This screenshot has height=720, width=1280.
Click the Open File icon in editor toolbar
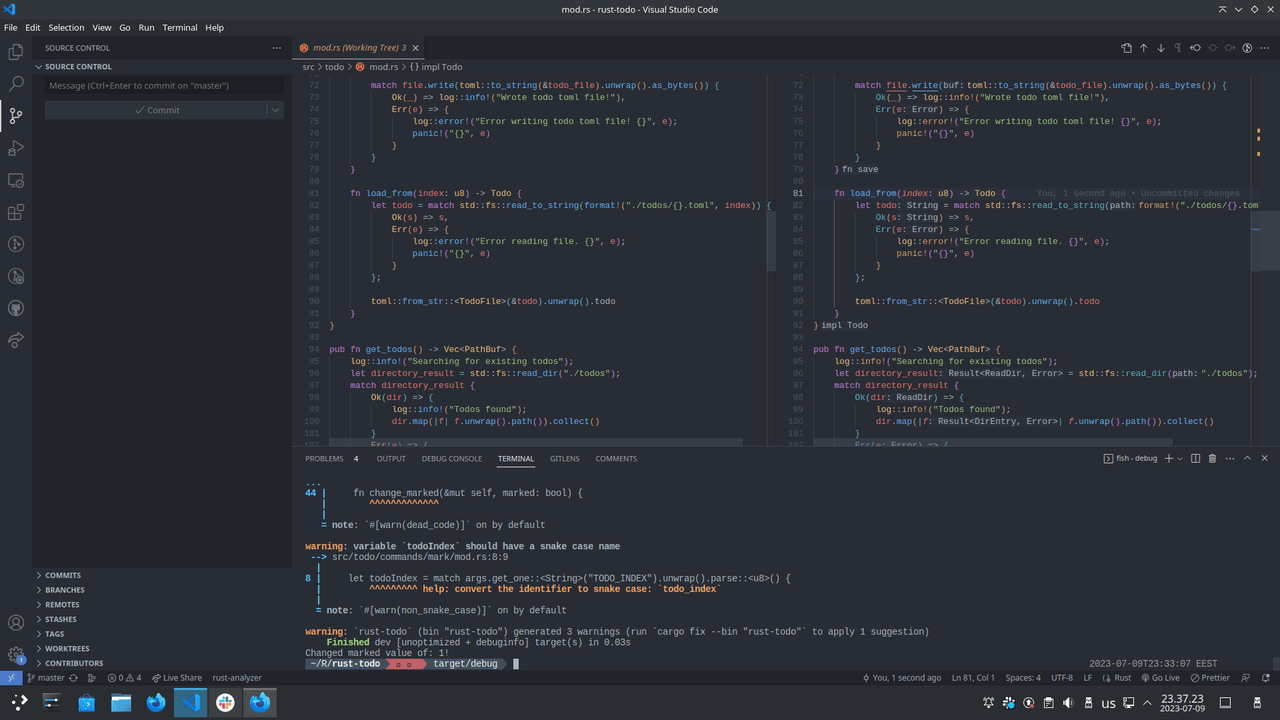[1126, 48]
